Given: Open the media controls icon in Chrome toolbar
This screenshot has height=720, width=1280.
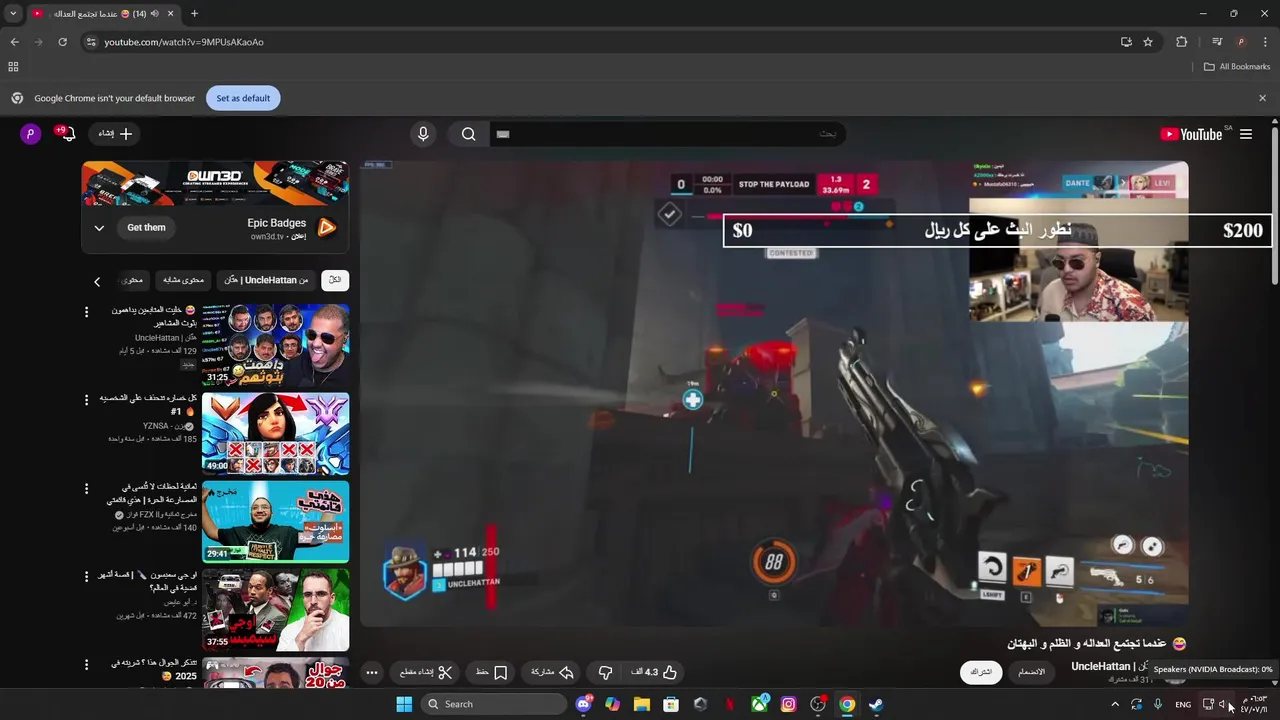Looking at the screenshot, I should (1217, 42).
